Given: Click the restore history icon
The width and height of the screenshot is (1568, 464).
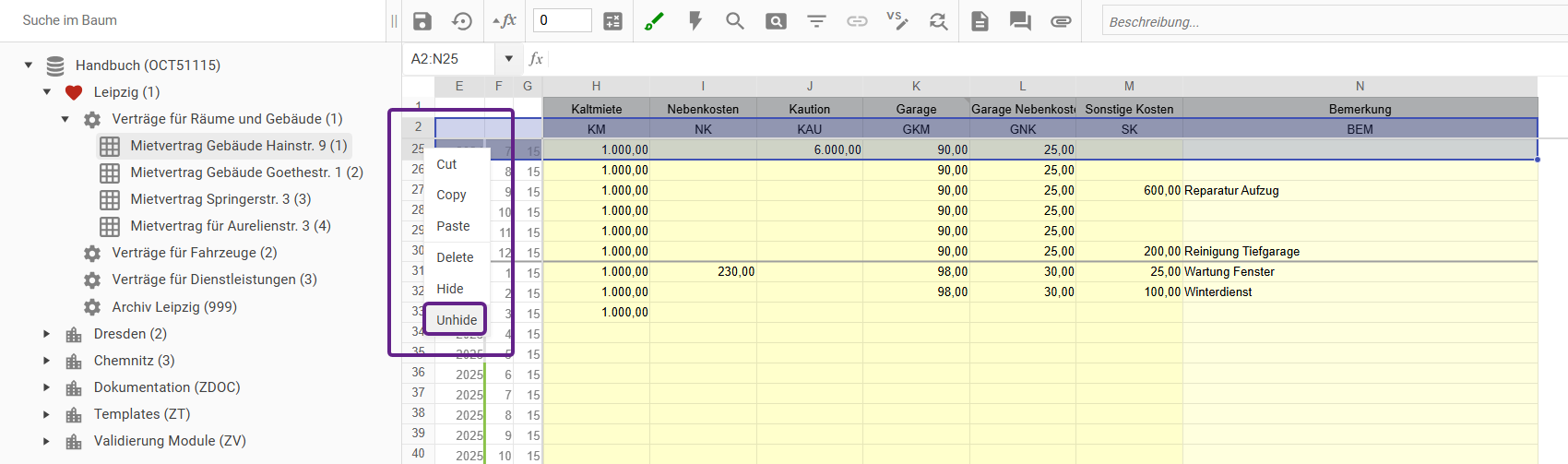Looking at the screenshot, I should [462, 21].
